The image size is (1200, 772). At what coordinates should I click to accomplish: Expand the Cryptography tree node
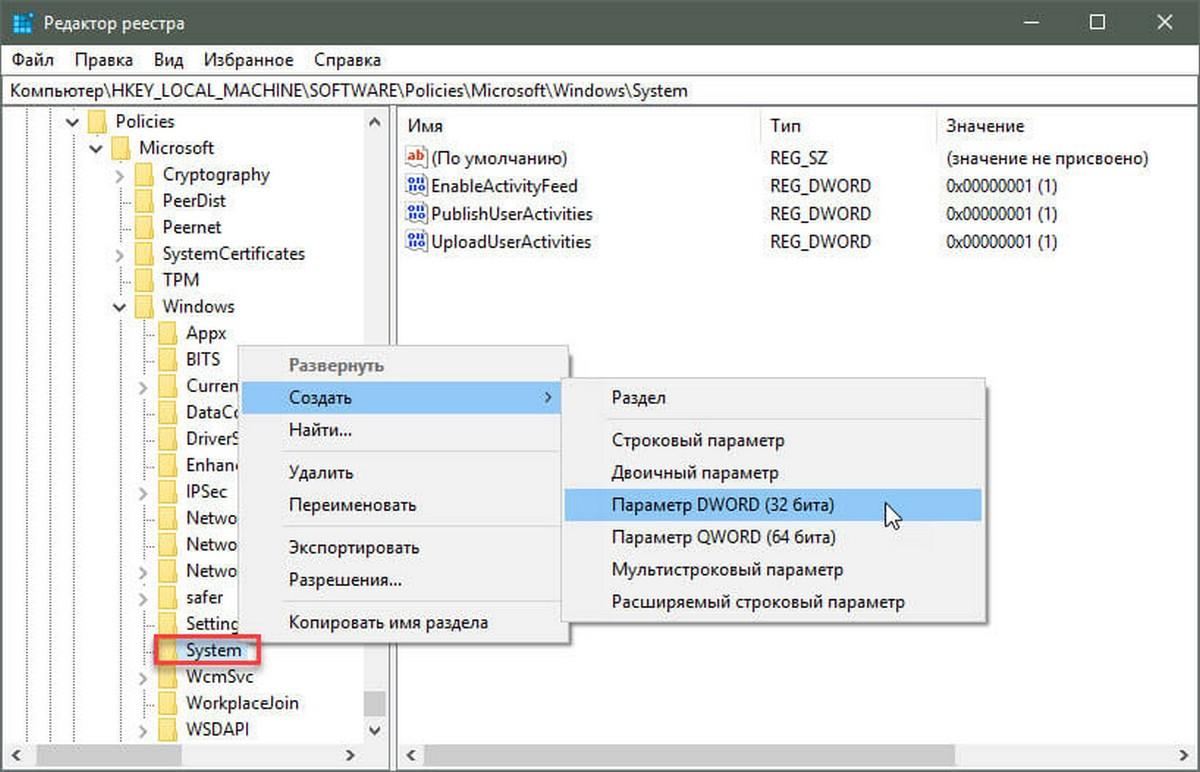click(x=120, y=175)
